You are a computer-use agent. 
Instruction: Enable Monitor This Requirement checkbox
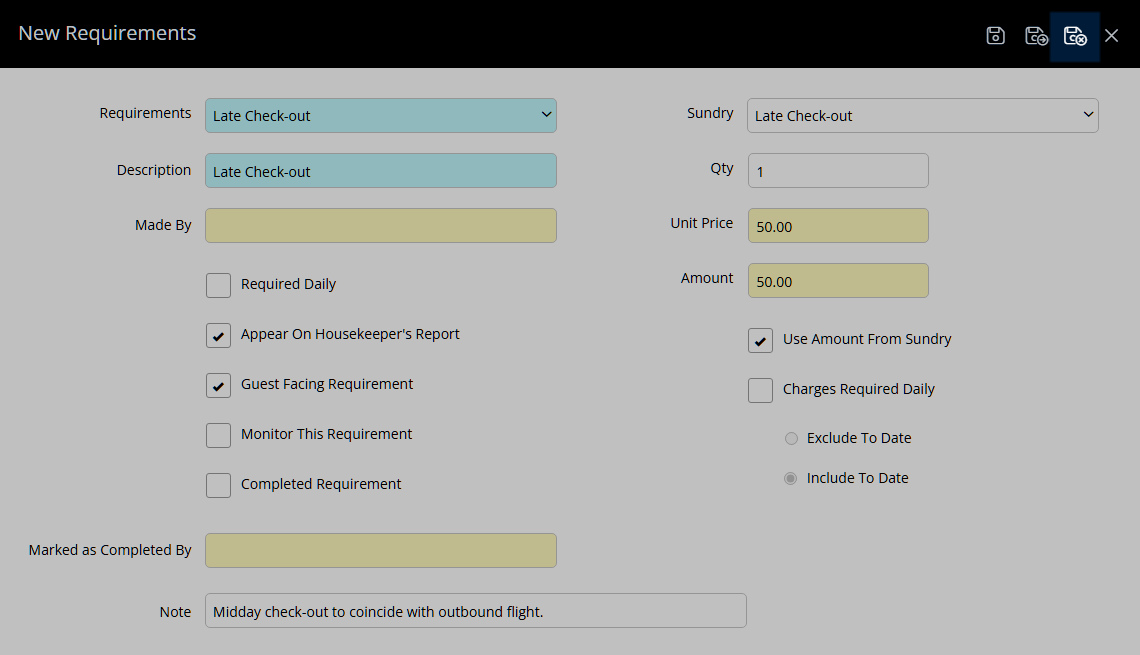click(x=218, y=435)
